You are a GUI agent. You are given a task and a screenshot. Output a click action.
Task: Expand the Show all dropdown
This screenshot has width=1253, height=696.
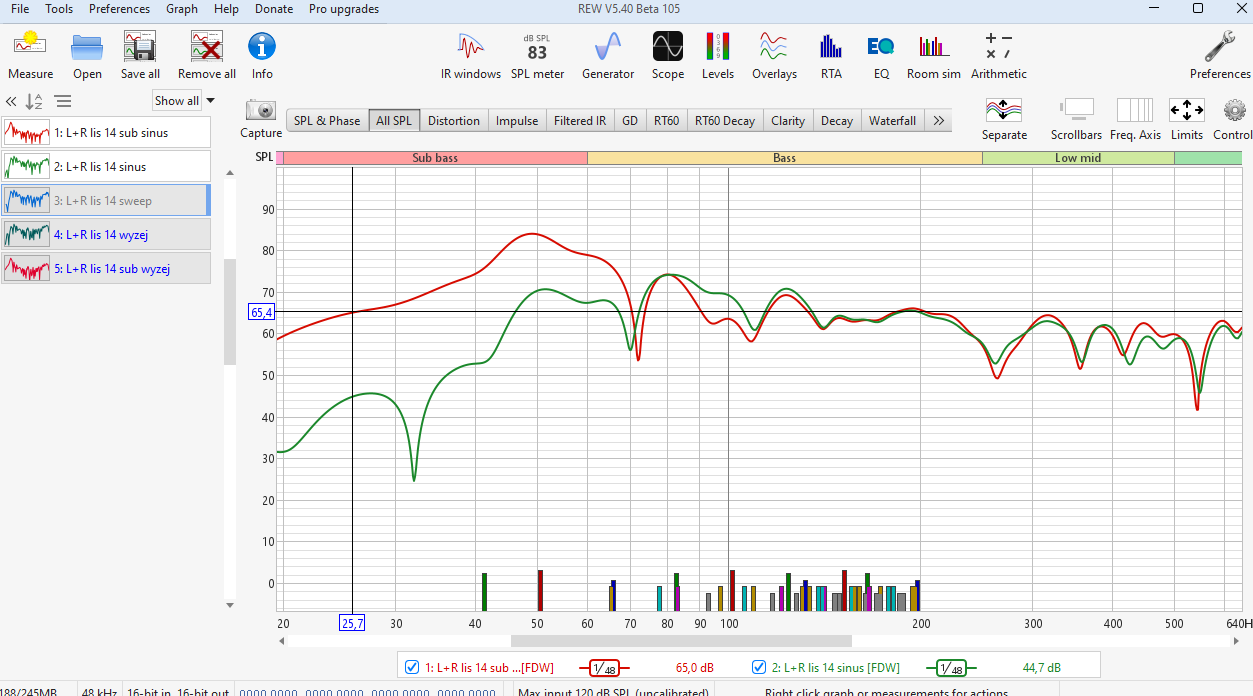[185, 101]
